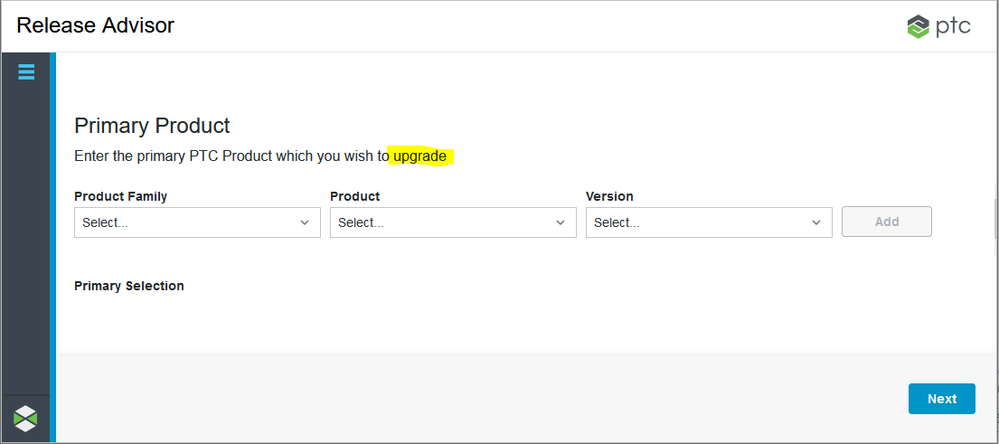Click the blue Next button

[941, 398]
